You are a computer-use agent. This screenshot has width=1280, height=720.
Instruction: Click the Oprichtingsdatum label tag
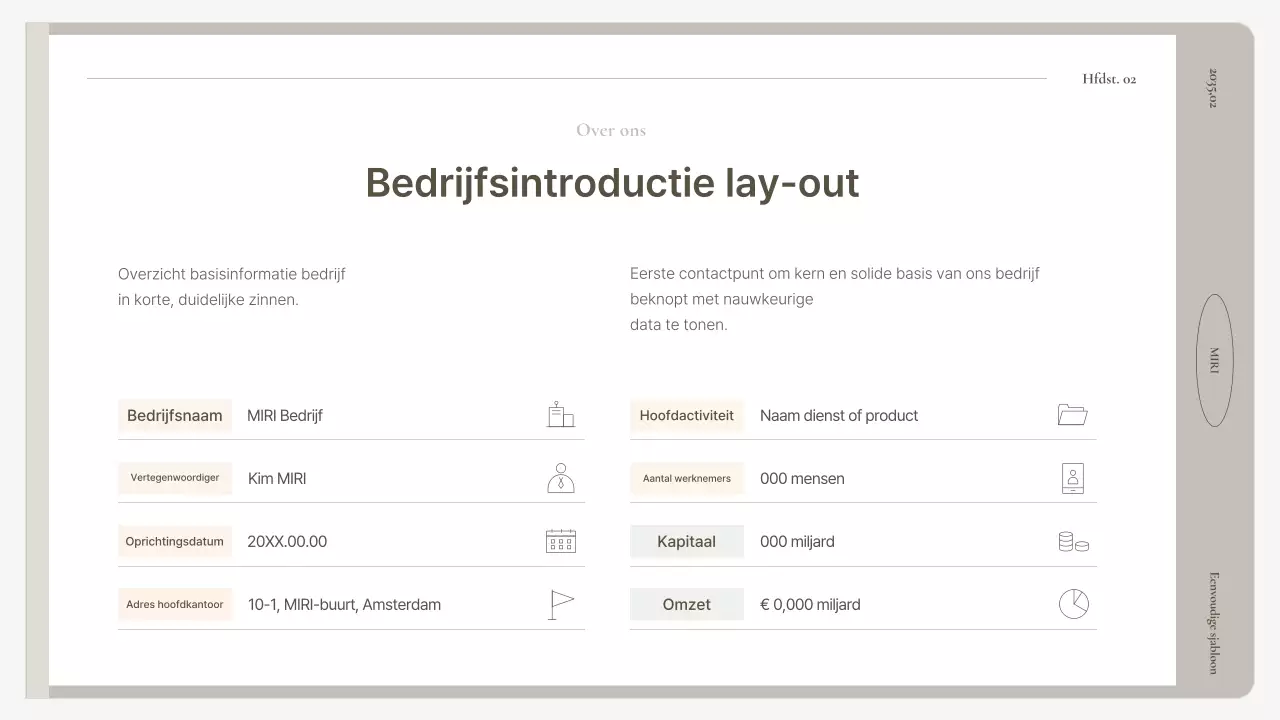(175, 541)
